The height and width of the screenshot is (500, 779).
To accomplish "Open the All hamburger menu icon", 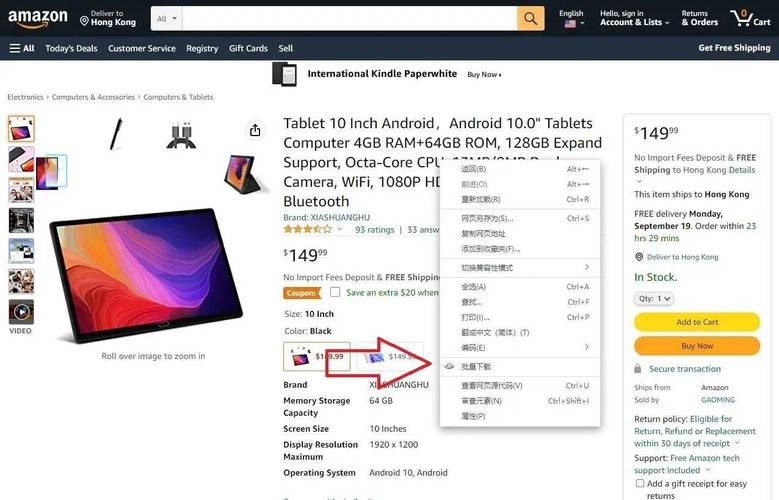I will [x=15, y=48].
